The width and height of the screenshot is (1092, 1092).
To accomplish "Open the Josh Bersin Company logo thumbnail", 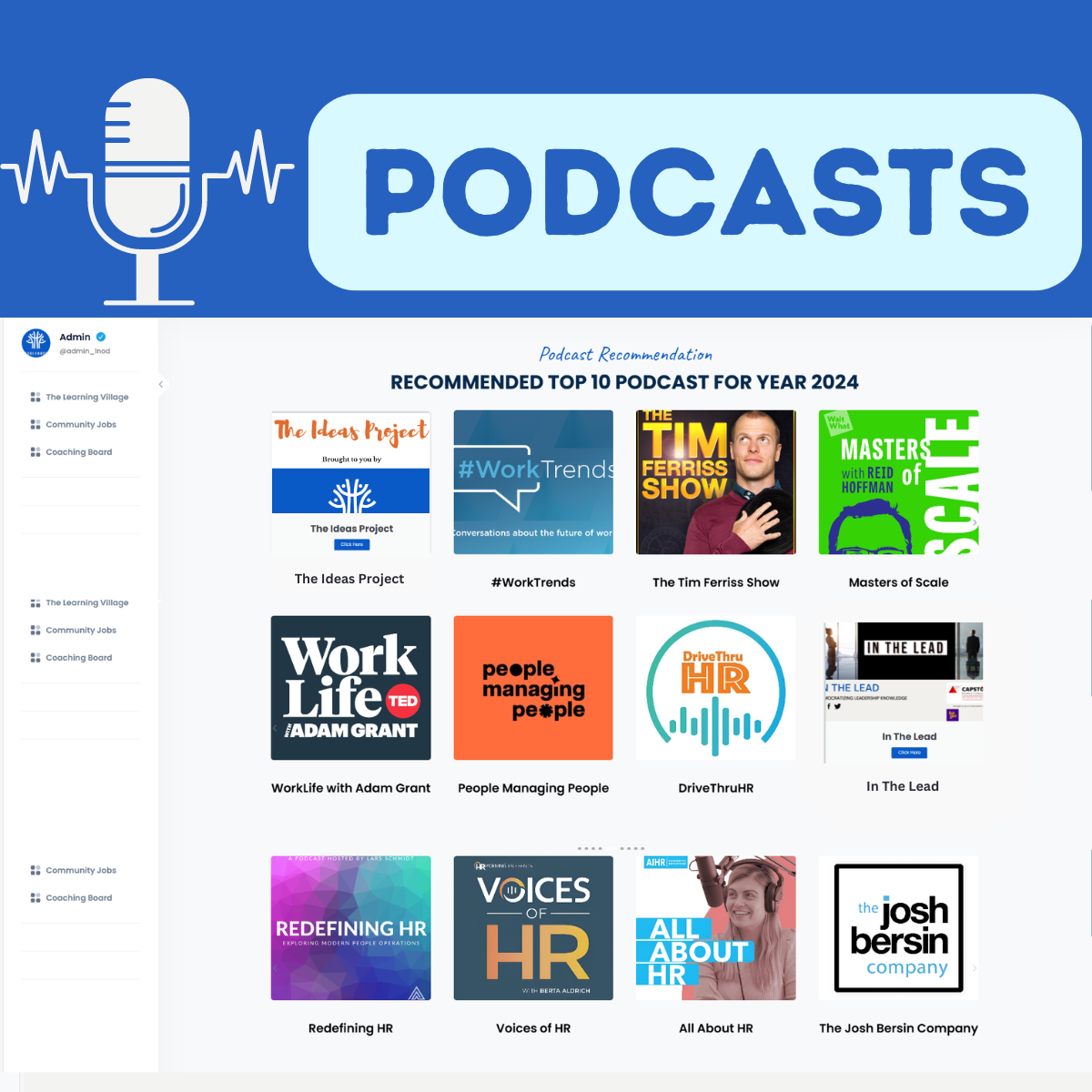I will (899, 928).
